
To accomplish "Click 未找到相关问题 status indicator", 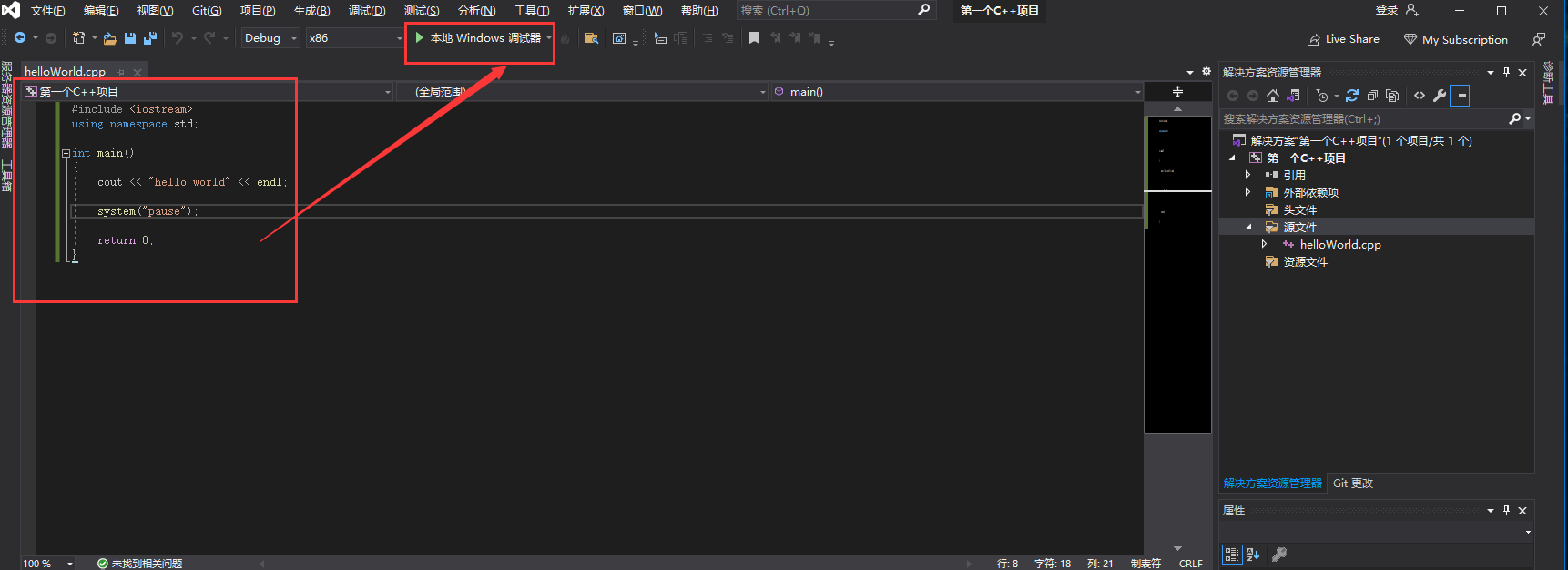I will click(139, 564).
